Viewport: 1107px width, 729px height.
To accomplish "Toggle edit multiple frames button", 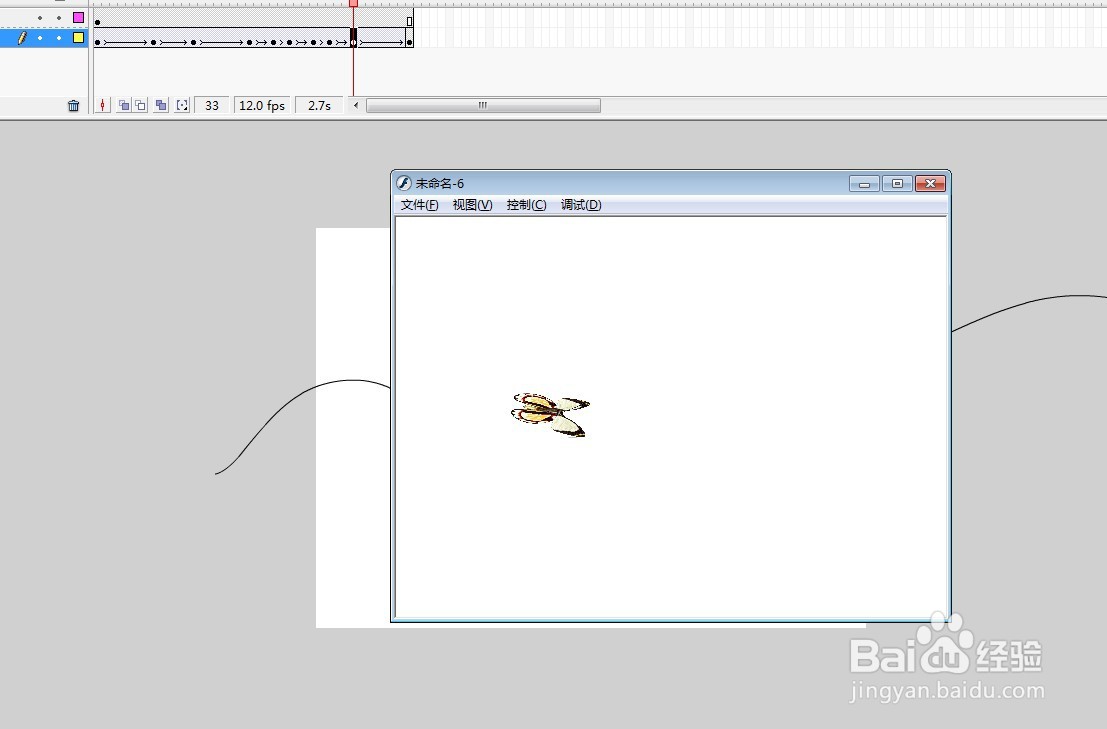I will (x=161, y=105).
